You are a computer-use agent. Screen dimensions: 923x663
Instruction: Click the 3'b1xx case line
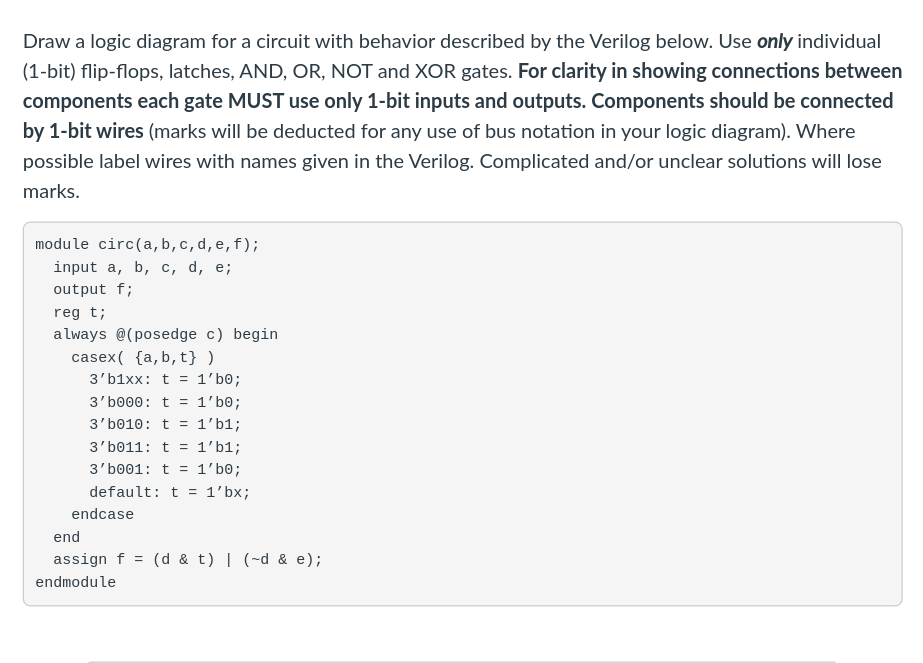(165, 380)
